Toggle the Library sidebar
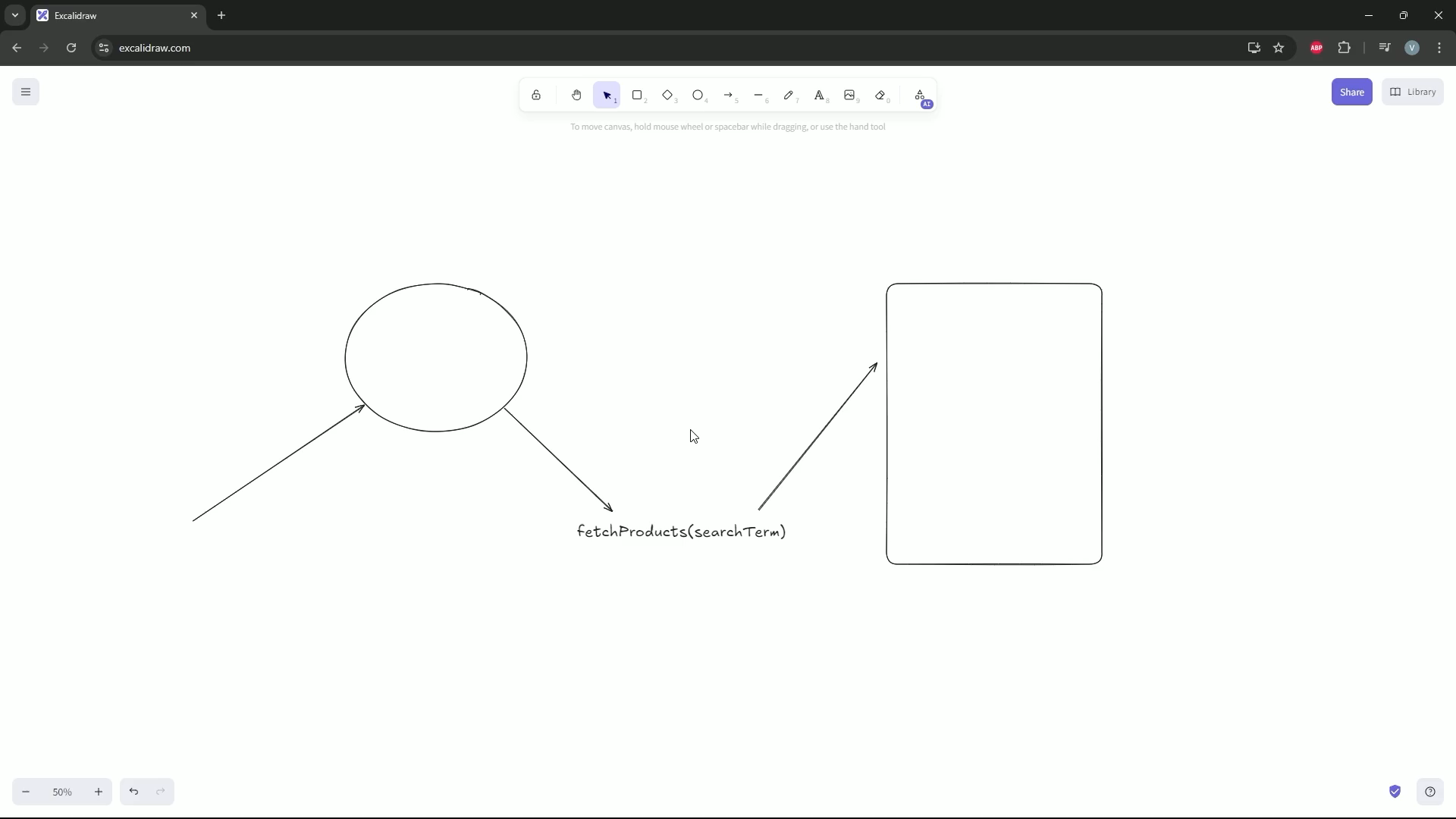 [1413, 93]
